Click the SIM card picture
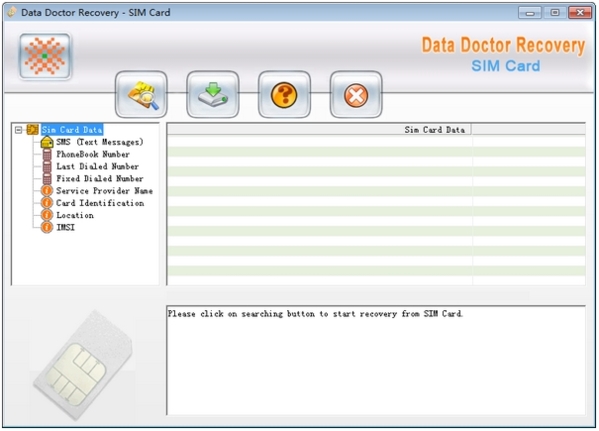 coord(83,366)
